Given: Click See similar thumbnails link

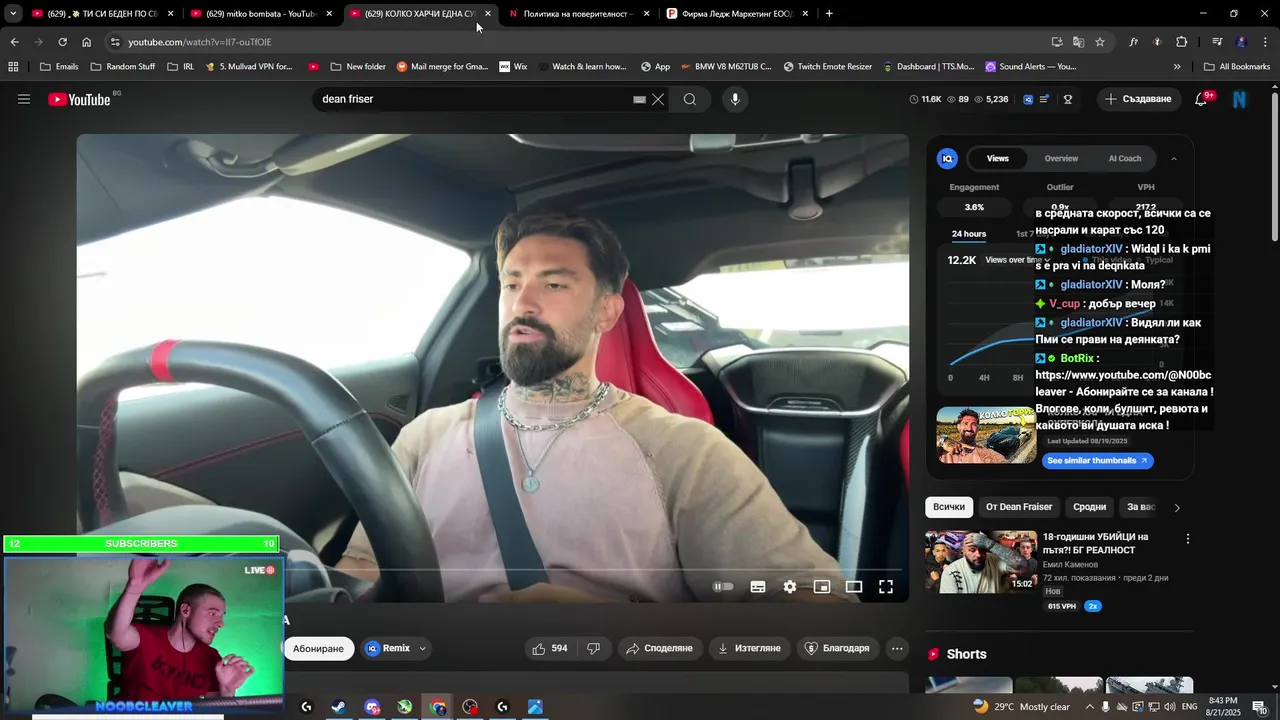Looking at the screenshot, I should coord(1097,460).
